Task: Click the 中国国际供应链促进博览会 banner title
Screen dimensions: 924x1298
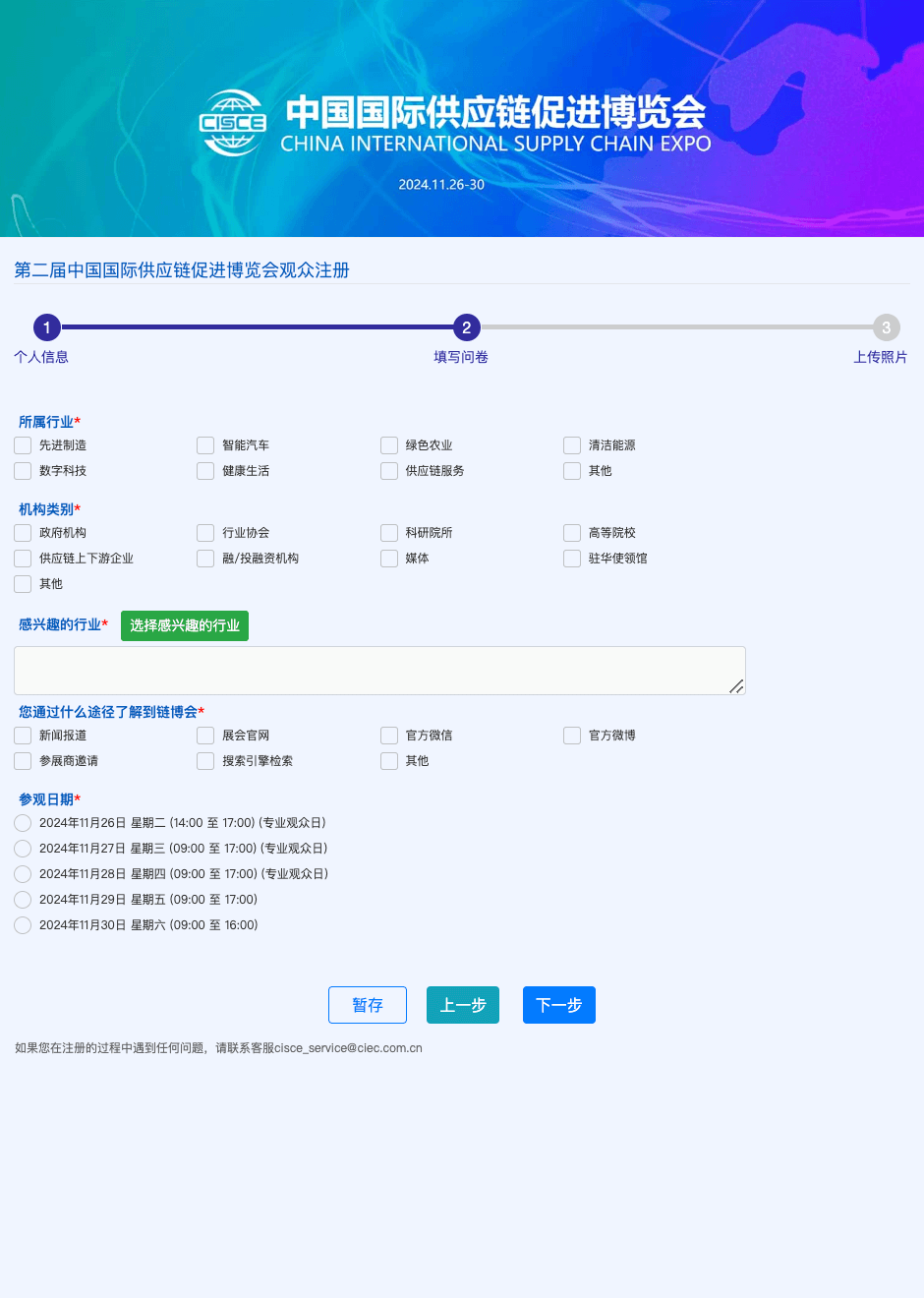Action: pyautogui.click(x=496, y=112)
